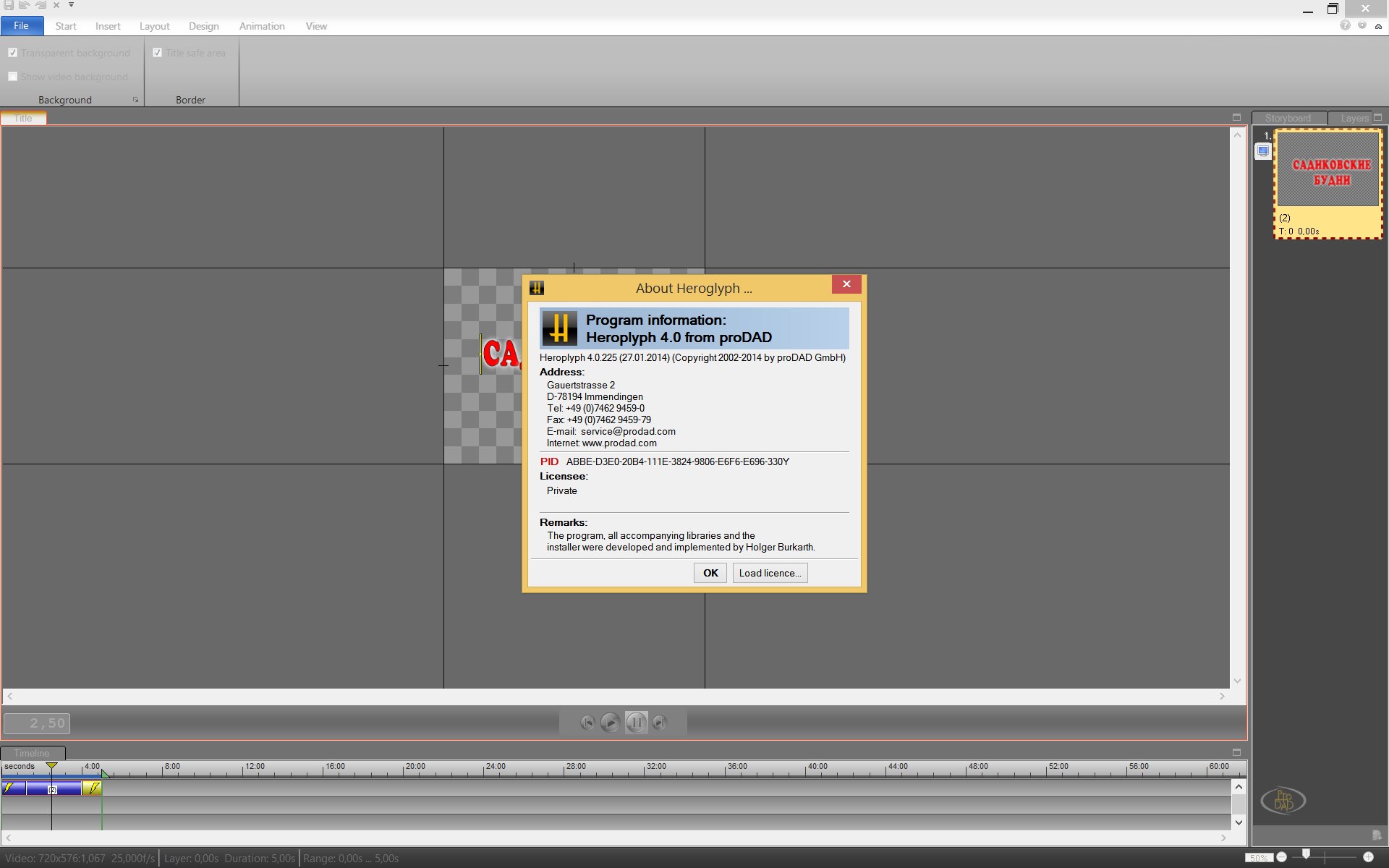Click the add storyboard item icon
The height and width of the screenshot is (868, 1389).
(x=1376, y=835)
